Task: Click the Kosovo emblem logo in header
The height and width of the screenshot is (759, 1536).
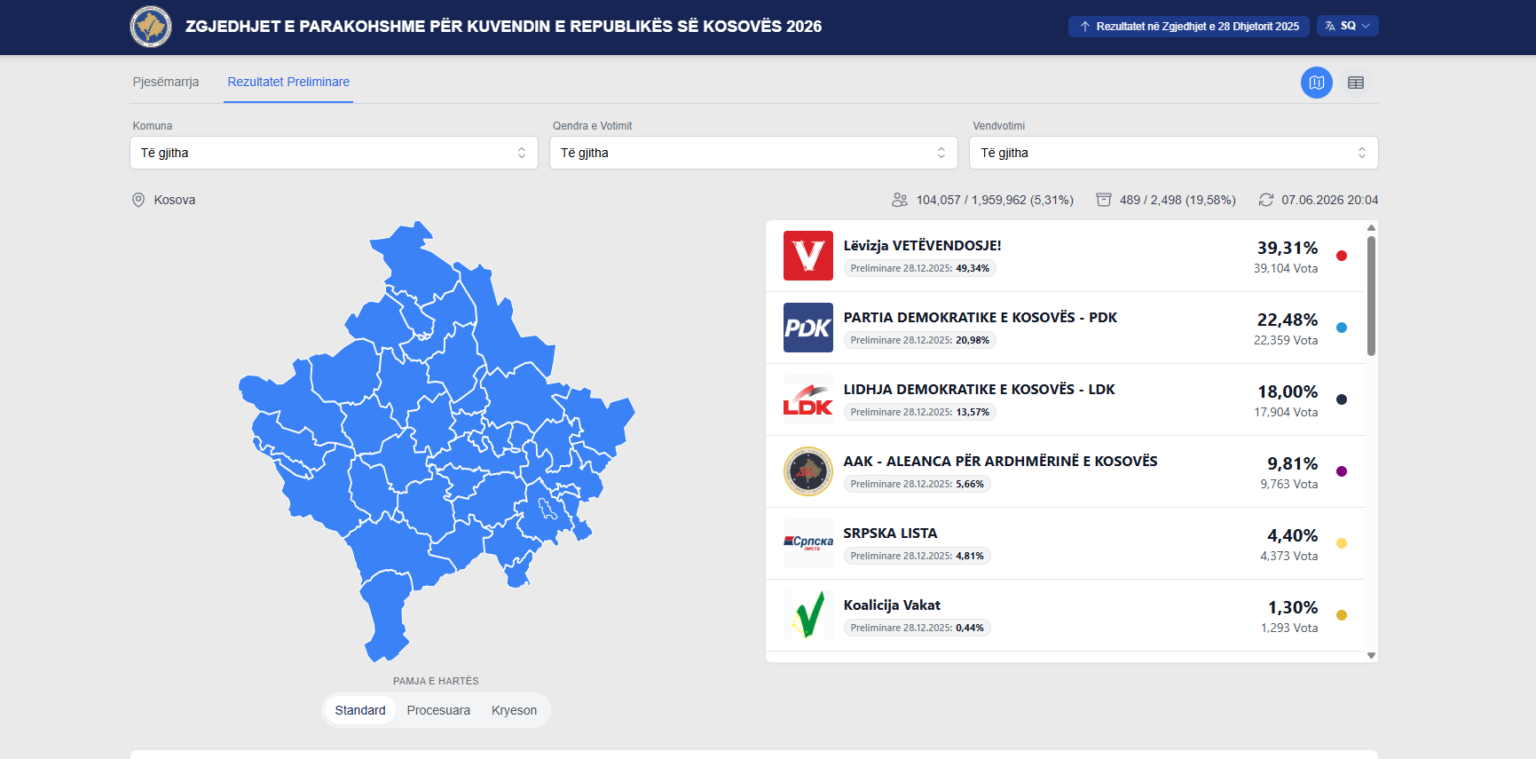Action: [x=151, y=26]
